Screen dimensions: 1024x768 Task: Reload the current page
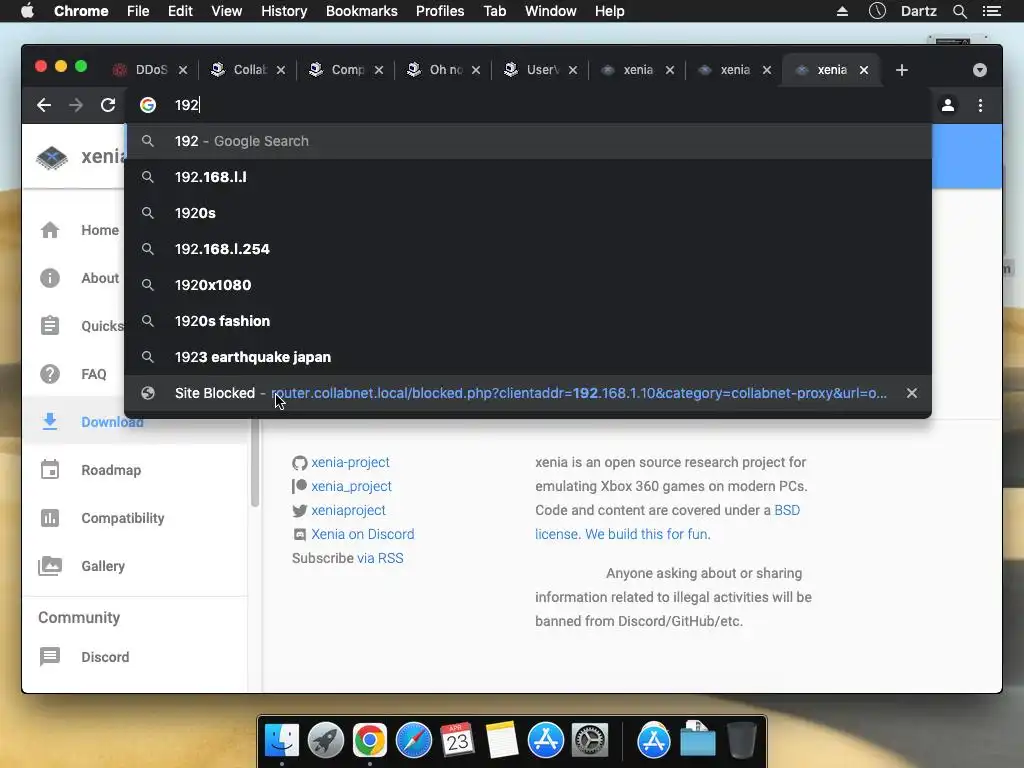pyautogui.click(x=108, y=105)
